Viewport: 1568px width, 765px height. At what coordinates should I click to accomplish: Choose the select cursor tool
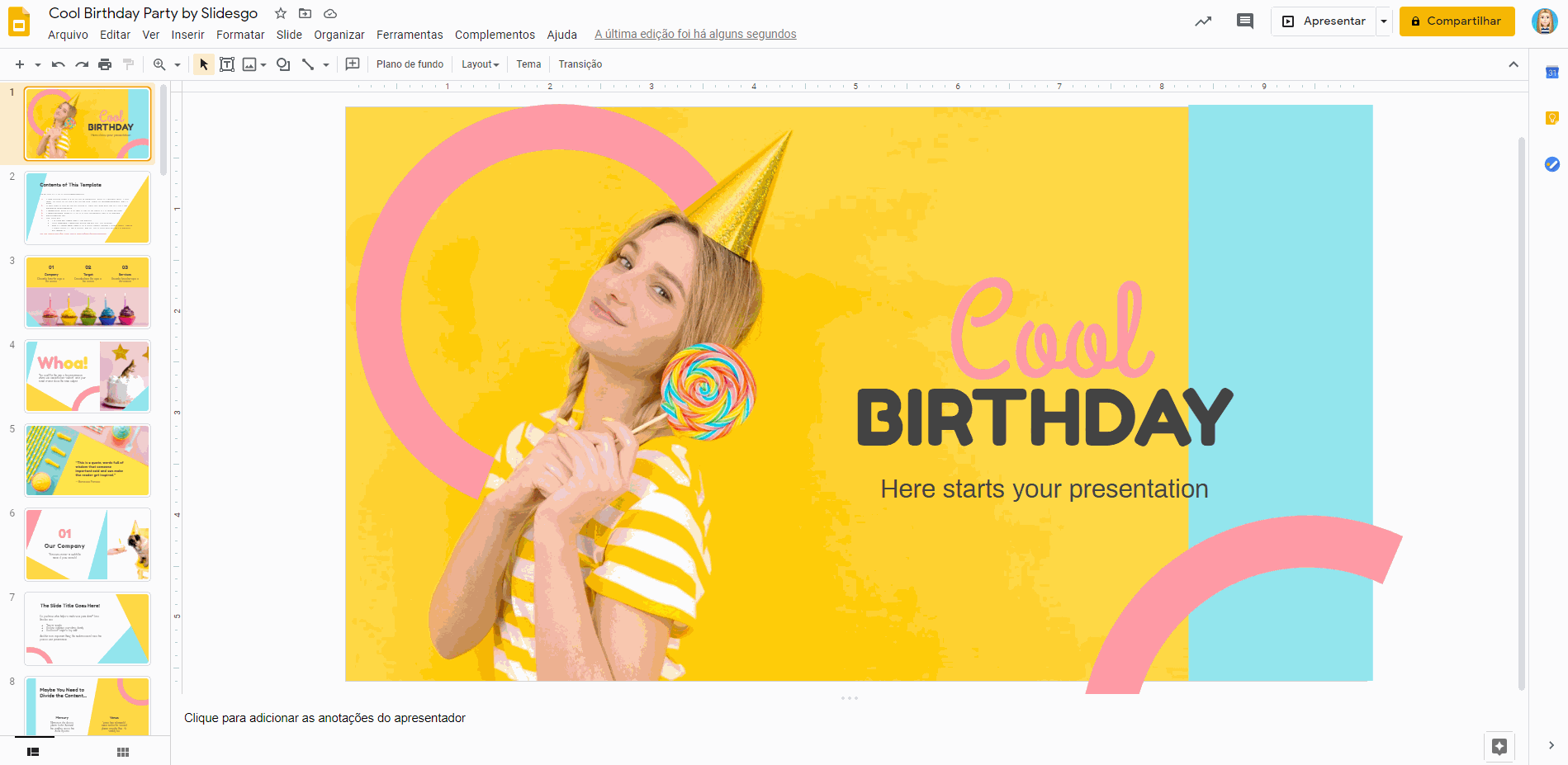coord(204,64)
